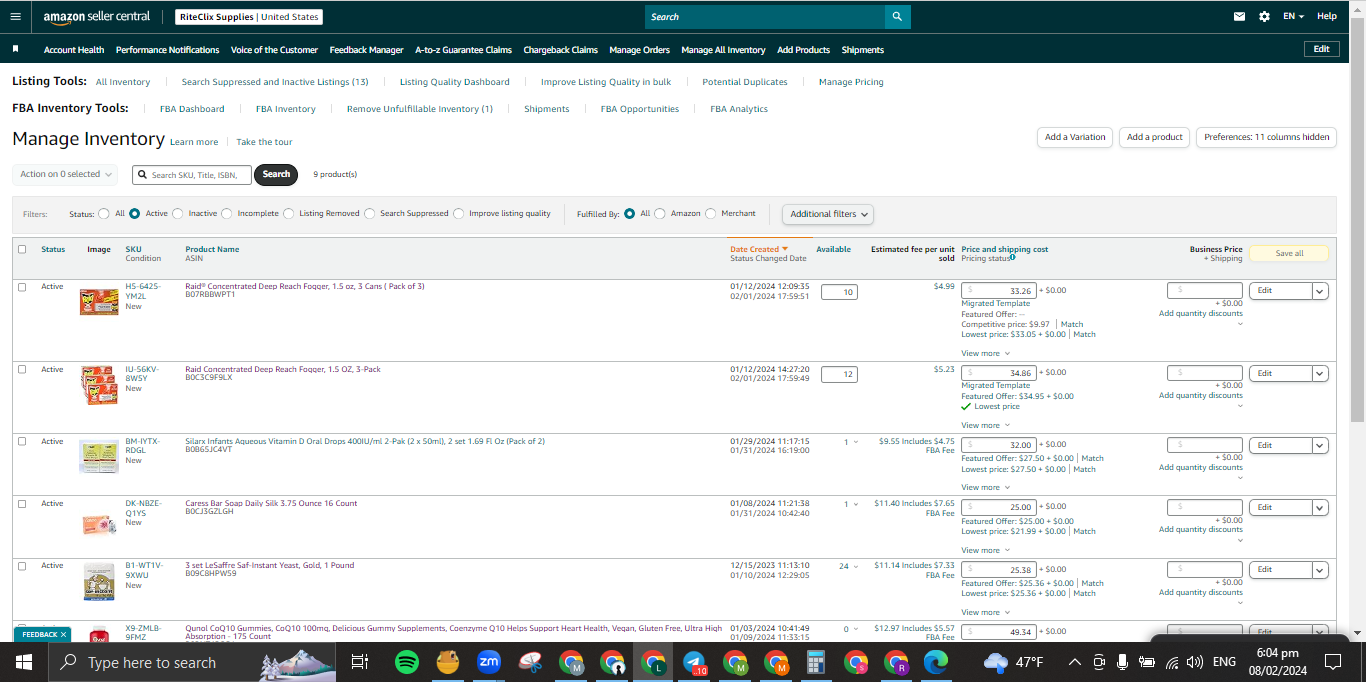Switch to Chrome profile R in taskbar
The height and width of the screenshot is (682, 1366).
tap(895, 662)
